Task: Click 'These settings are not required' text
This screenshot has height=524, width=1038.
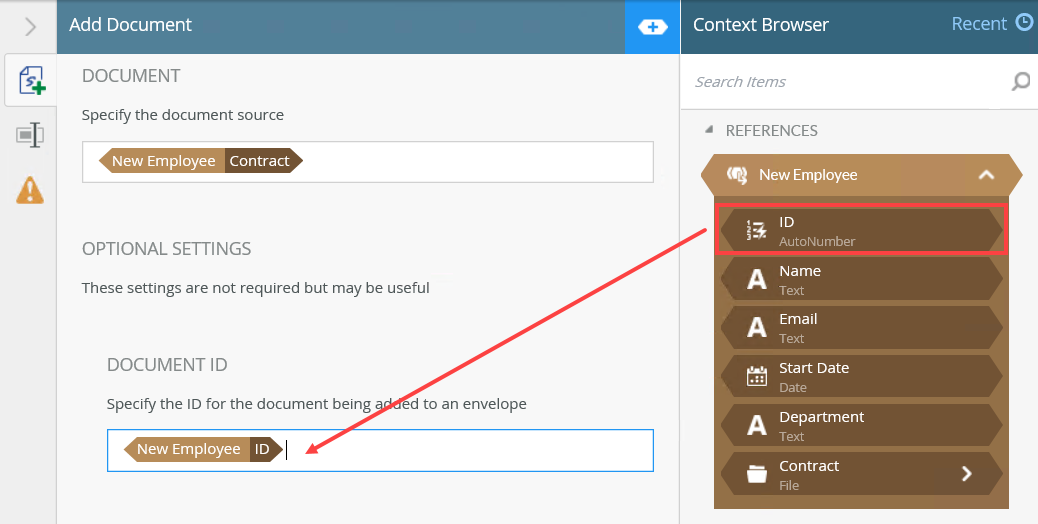Action: pos(256,288)
